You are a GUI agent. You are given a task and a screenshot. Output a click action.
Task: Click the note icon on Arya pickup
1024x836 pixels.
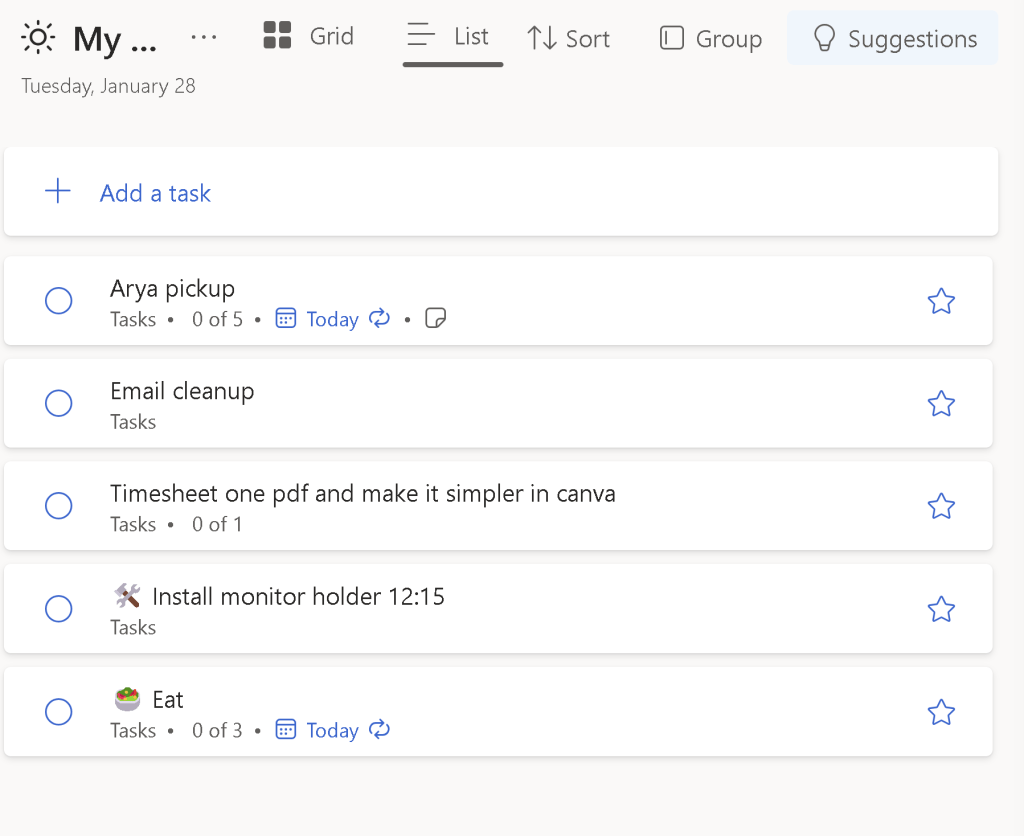pyautogui.click(x=435, y=318)
